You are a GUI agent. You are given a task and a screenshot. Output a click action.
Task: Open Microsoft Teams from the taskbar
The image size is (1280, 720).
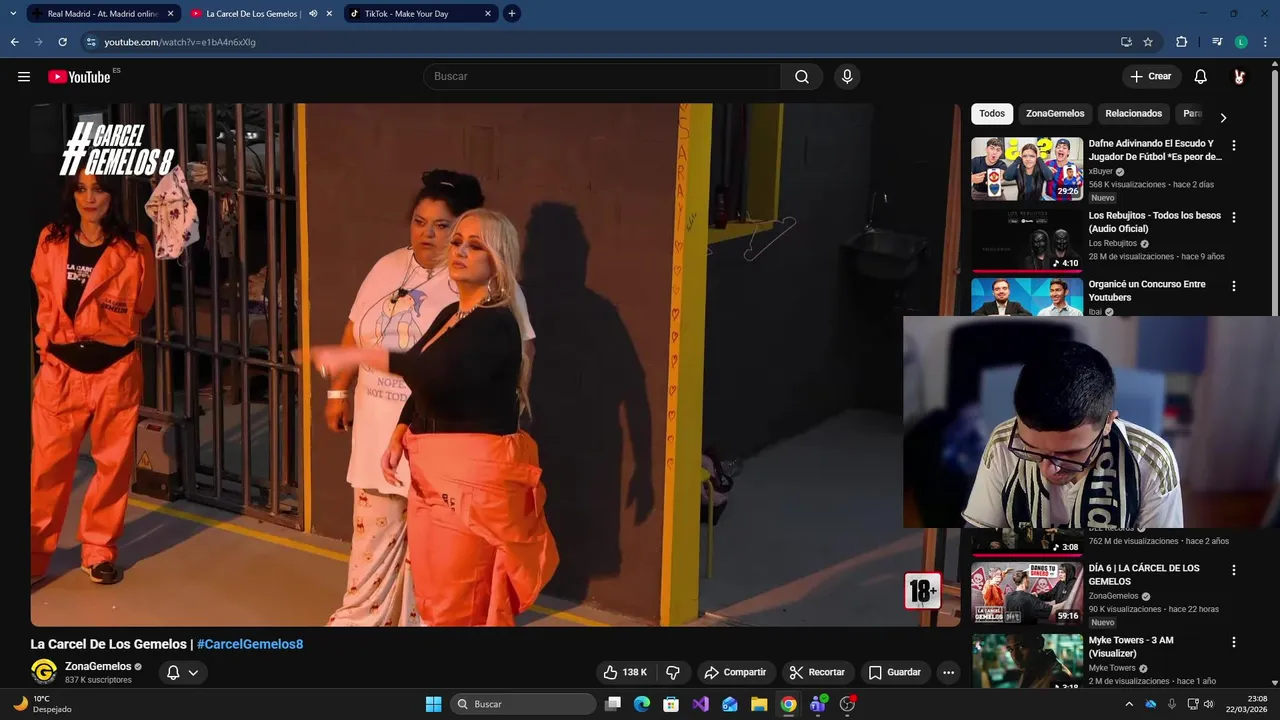pos(818,704)
